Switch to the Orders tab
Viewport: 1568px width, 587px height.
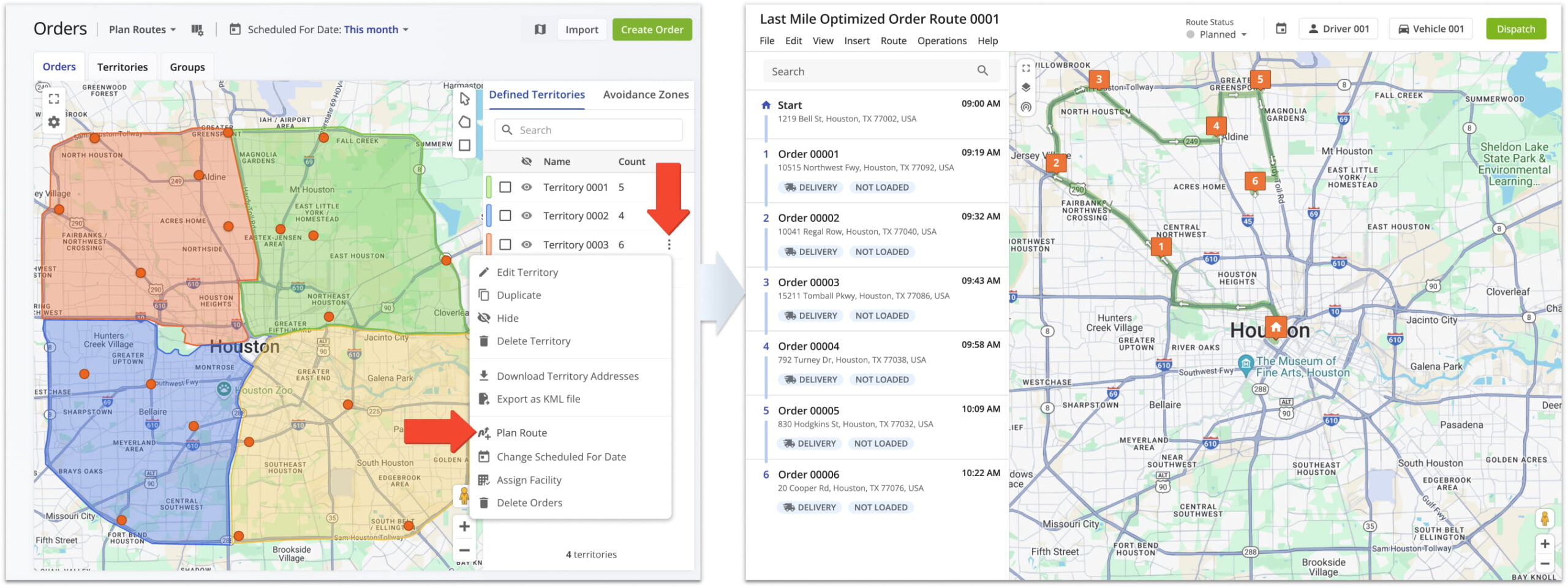[59, 67]
